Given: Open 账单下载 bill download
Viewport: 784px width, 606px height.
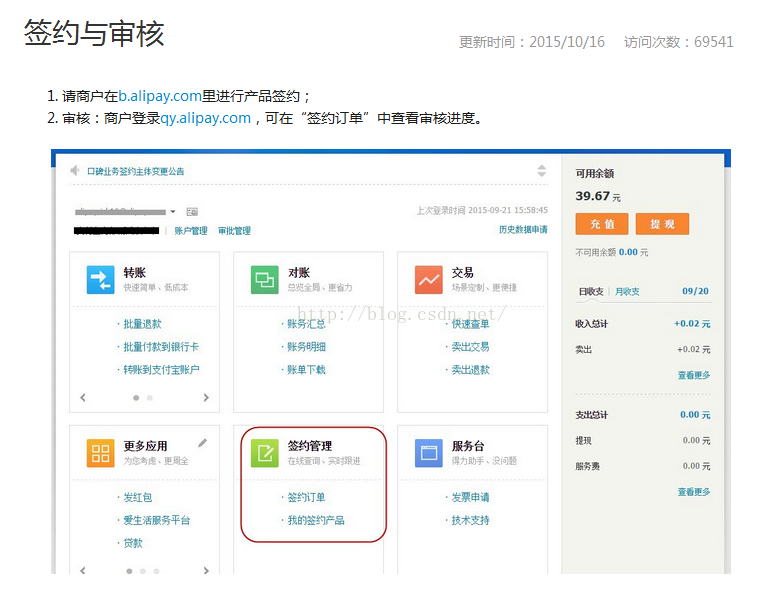Looking at the screenshot, I should click(x=306, y=370).
